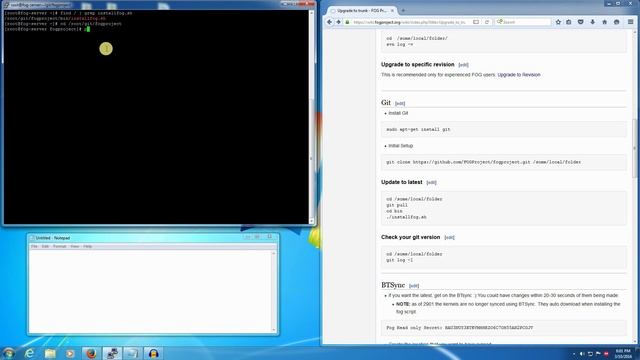Edit the Update to latest section
Screen dimensions: 640x360
point(431,182)
